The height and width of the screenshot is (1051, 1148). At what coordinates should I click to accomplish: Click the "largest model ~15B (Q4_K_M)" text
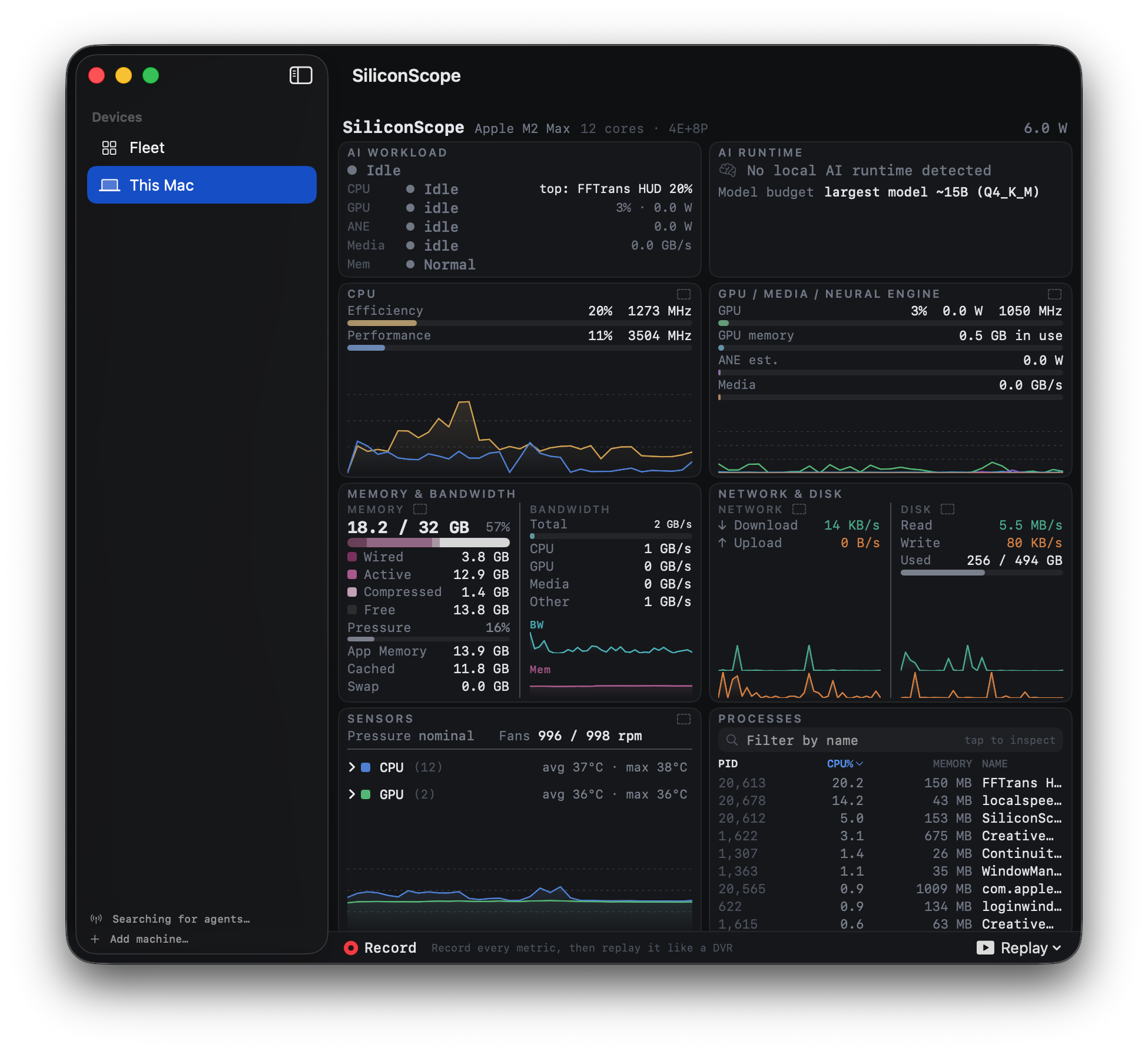[931, 192]
